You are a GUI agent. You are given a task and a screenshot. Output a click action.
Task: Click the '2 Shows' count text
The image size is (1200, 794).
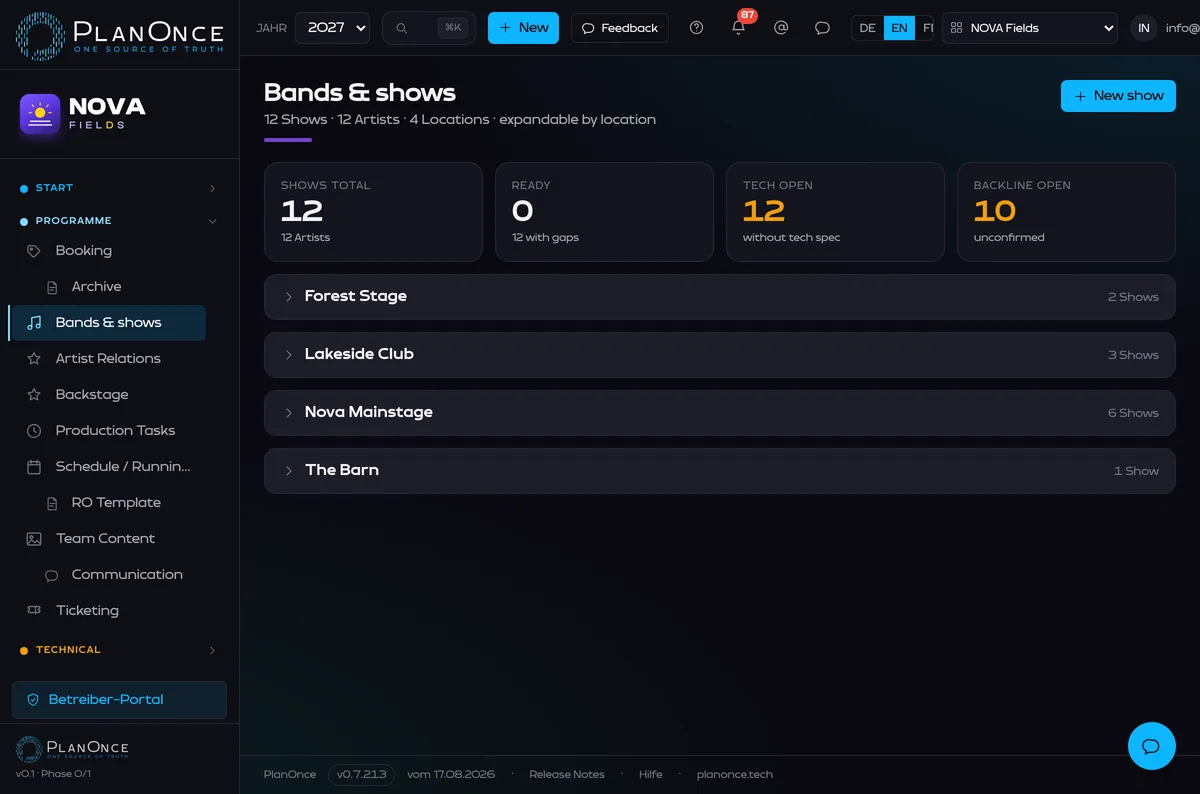pos(1133,297)
